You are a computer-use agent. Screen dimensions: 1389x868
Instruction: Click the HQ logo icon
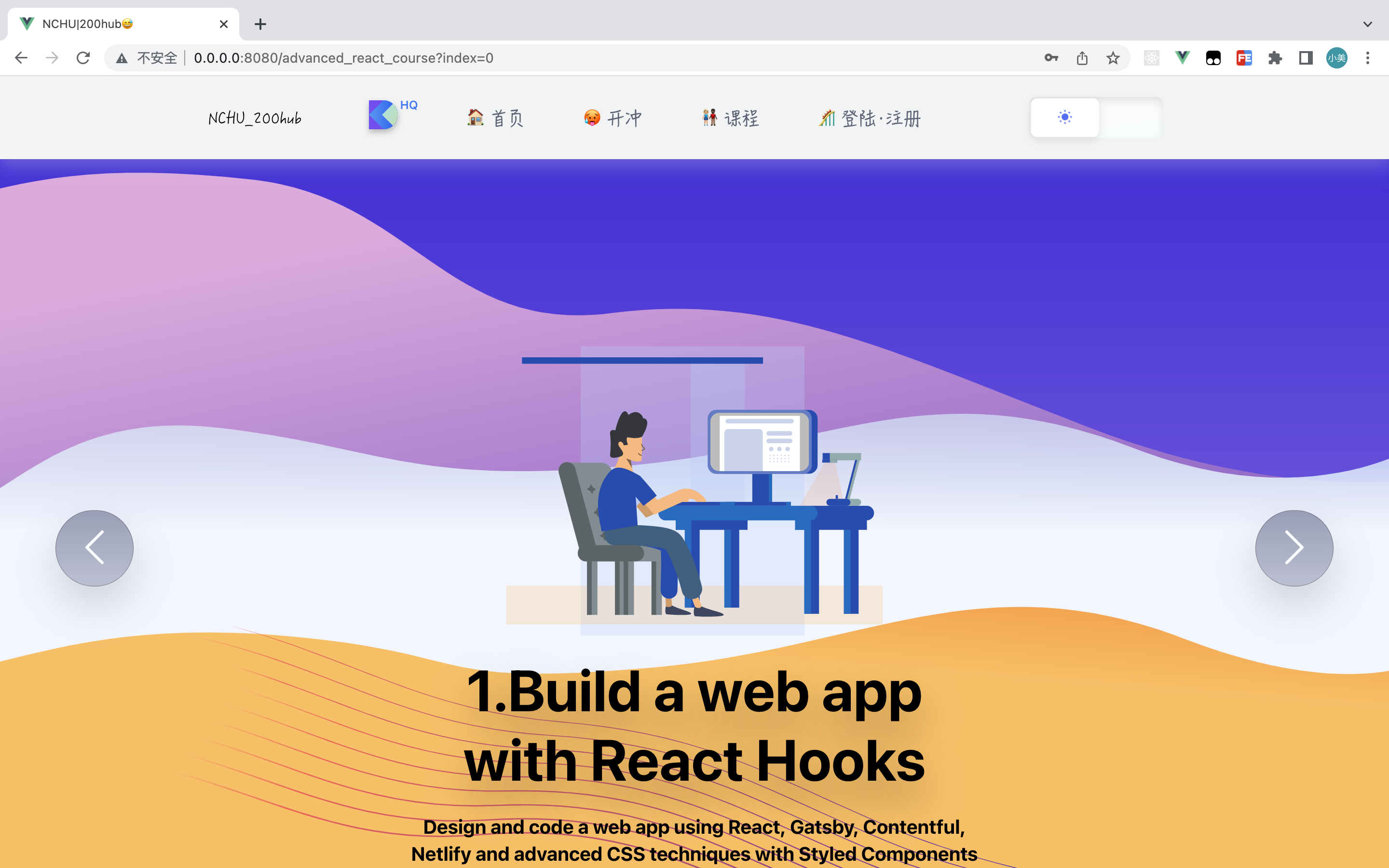tap(392, 114)
